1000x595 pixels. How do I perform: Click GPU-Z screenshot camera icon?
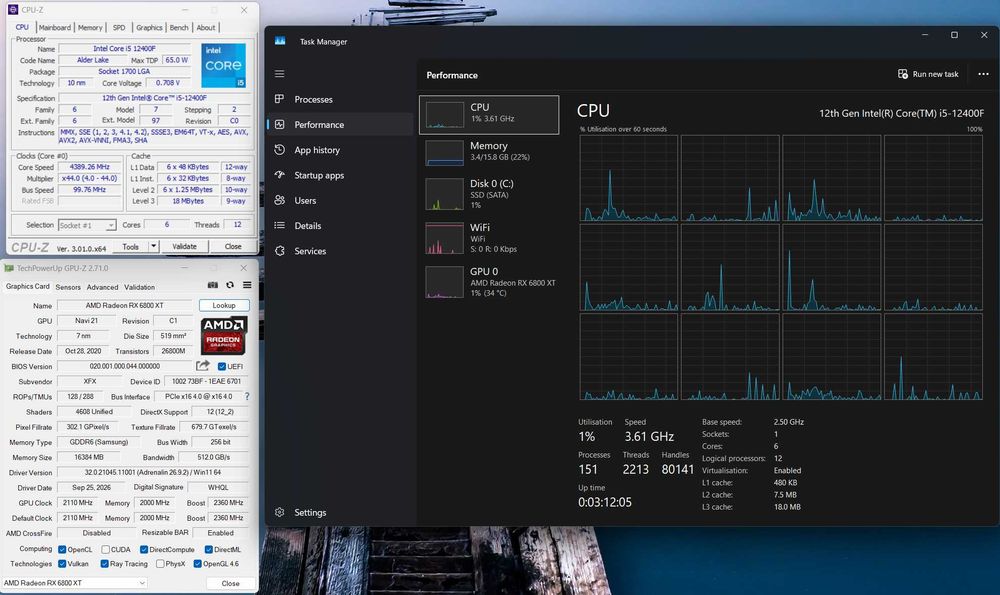[212, 285]
